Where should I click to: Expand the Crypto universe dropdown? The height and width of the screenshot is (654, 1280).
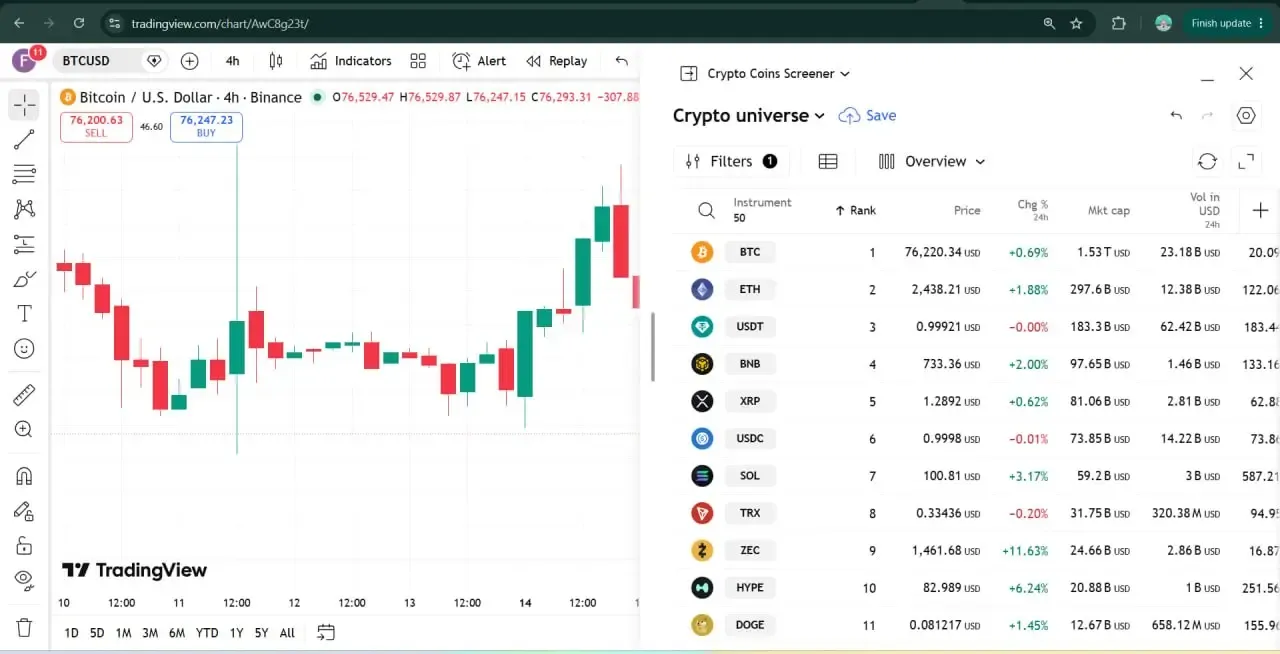(749, 115)
